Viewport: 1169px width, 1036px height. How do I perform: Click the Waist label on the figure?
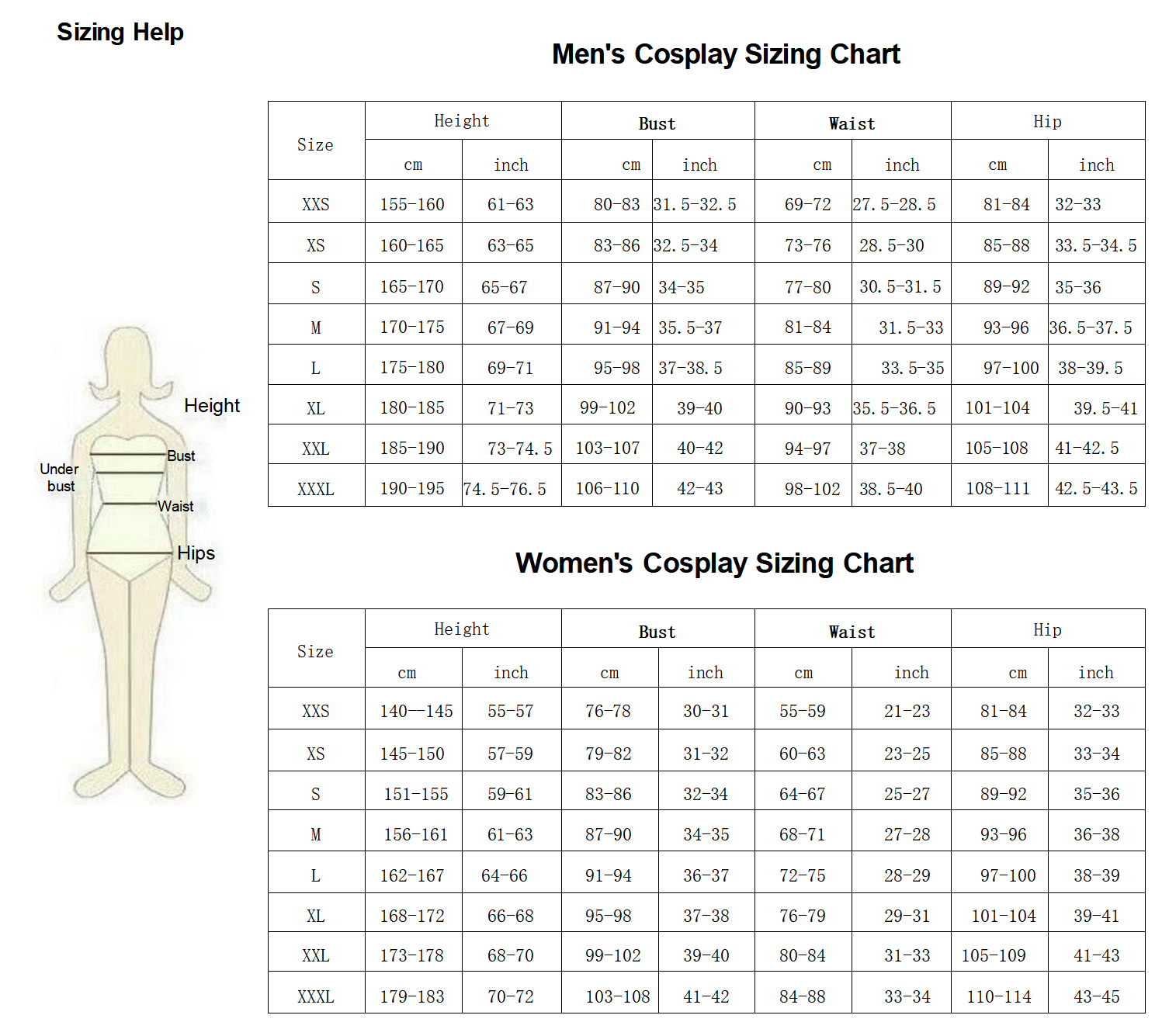(x=176, y=506)
